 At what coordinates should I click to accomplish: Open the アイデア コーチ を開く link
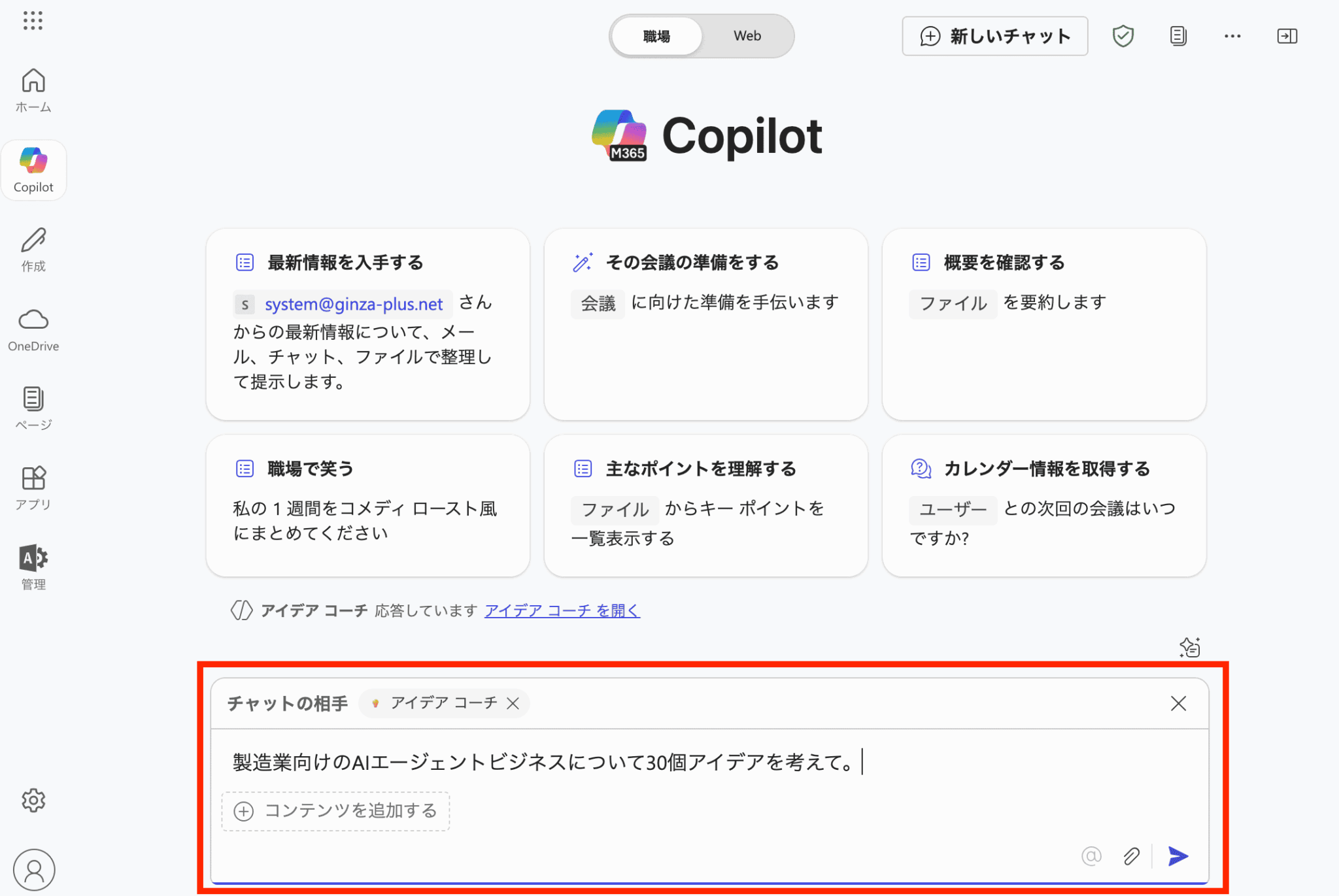(562, 610)
